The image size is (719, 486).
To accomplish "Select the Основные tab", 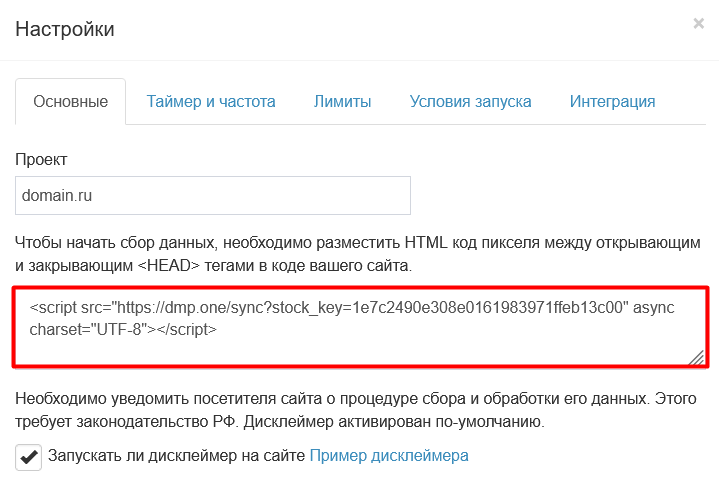I will click(71, 101).
